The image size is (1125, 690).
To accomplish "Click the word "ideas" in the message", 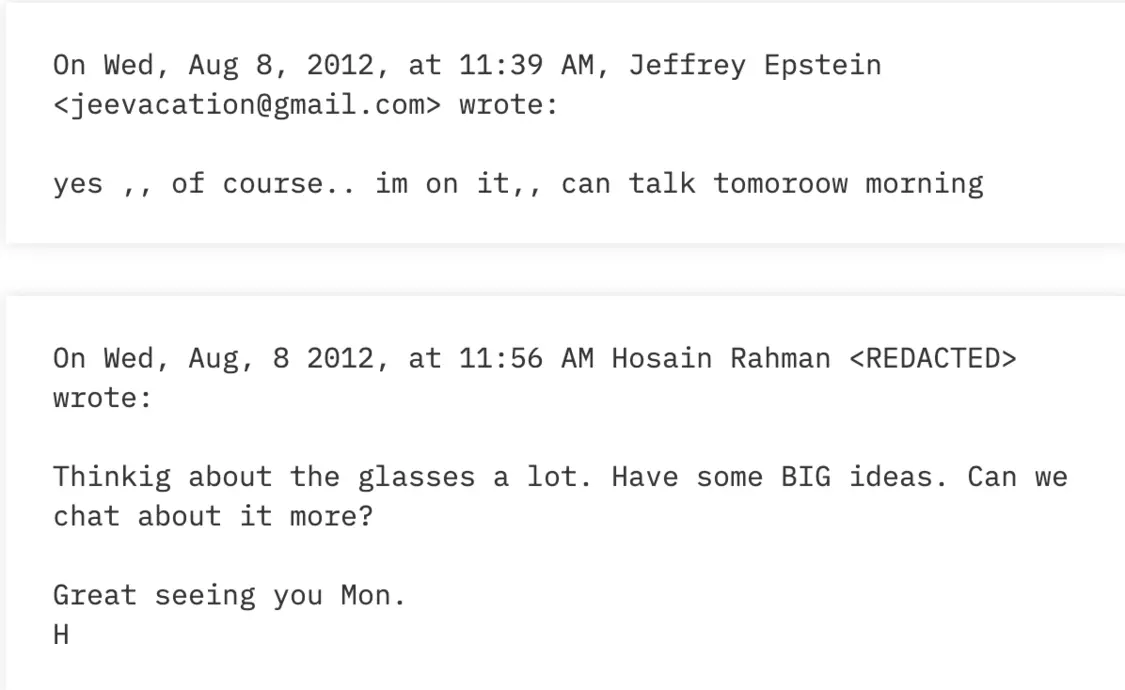I will click(897, 477).
